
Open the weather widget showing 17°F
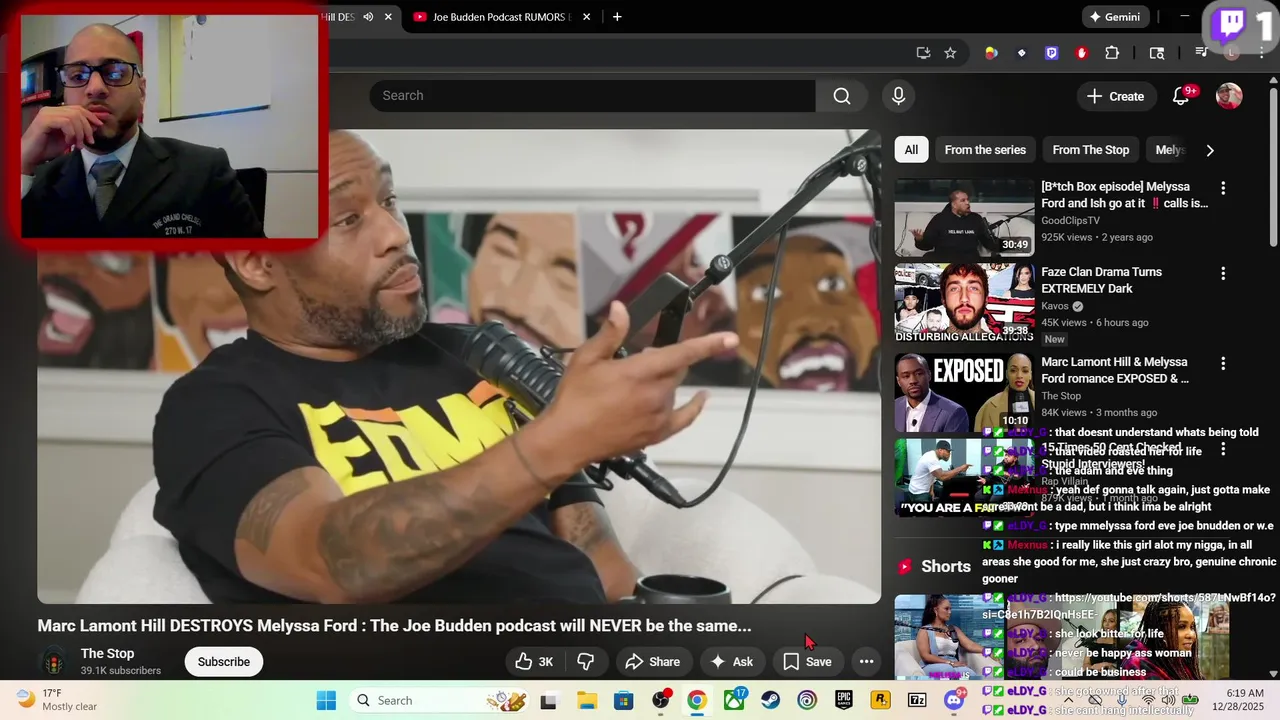[x=57, y=700]
